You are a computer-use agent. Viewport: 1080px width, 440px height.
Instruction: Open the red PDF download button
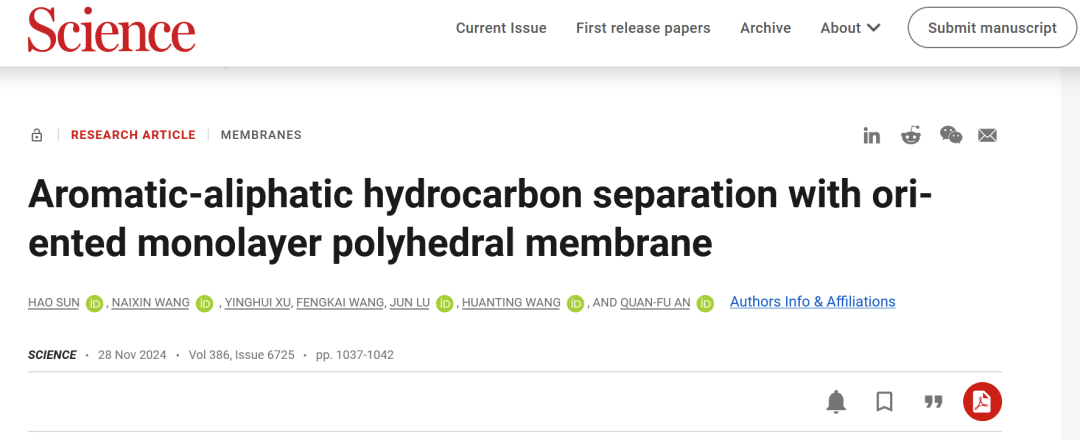(982, 401)
